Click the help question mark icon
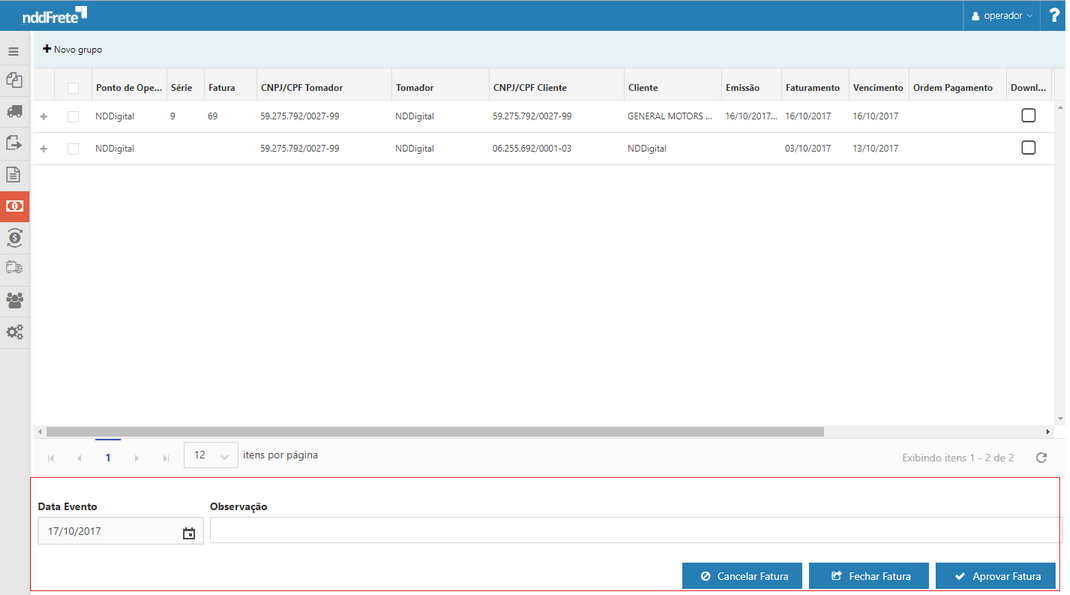The width and height of the screenshot is (1070, 595). coord(1054,16)
